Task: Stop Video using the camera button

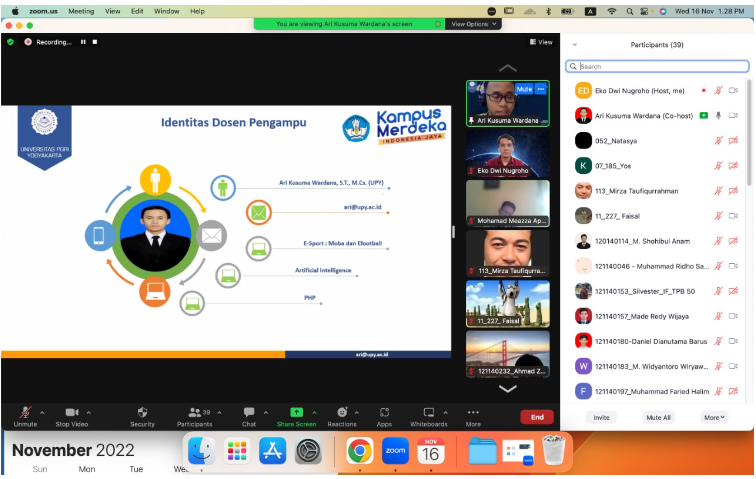Action: [x=71, y=413]
